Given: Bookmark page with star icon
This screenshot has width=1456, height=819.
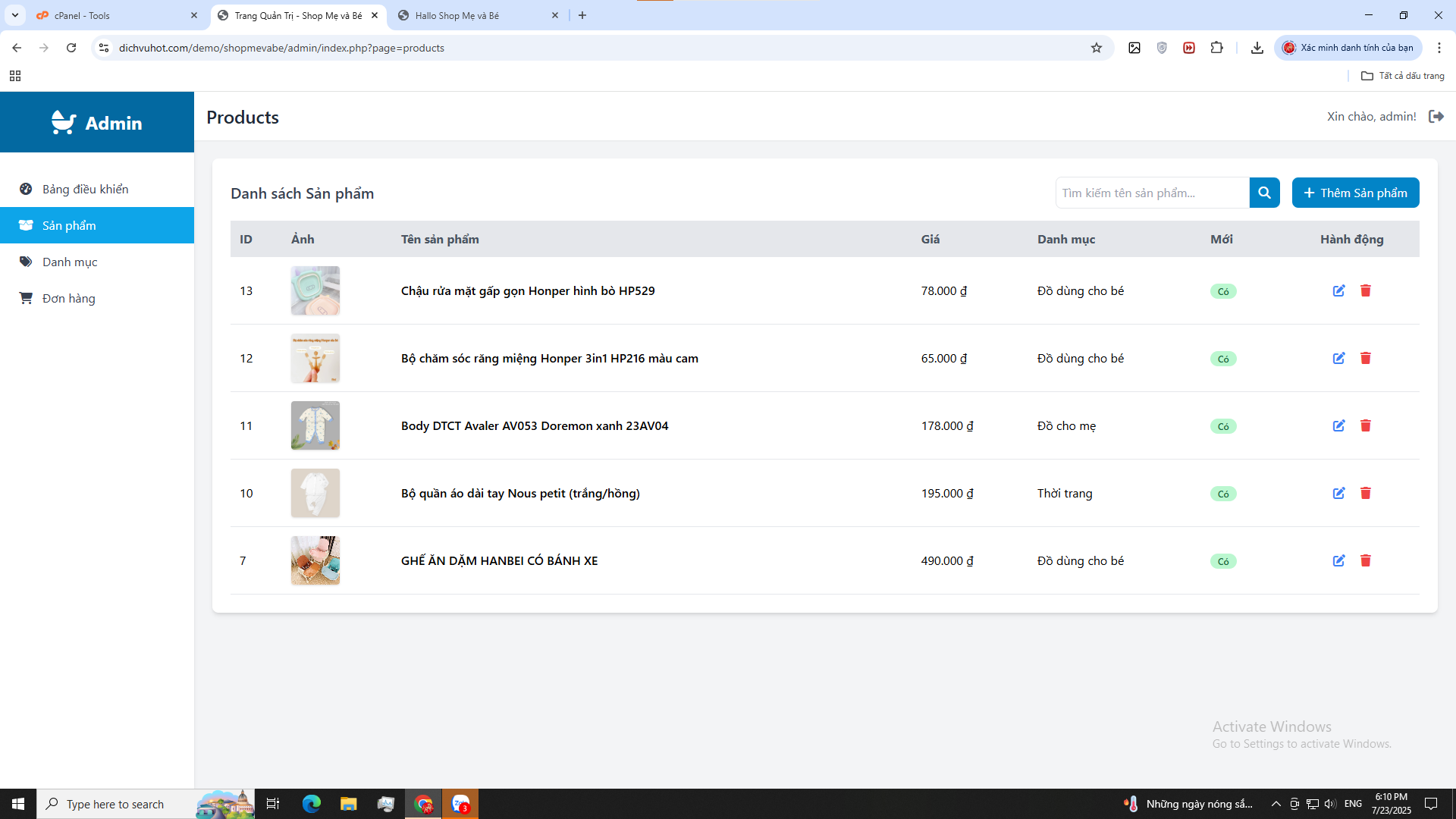Looking at the screenshot, I should click(1096, 48).
